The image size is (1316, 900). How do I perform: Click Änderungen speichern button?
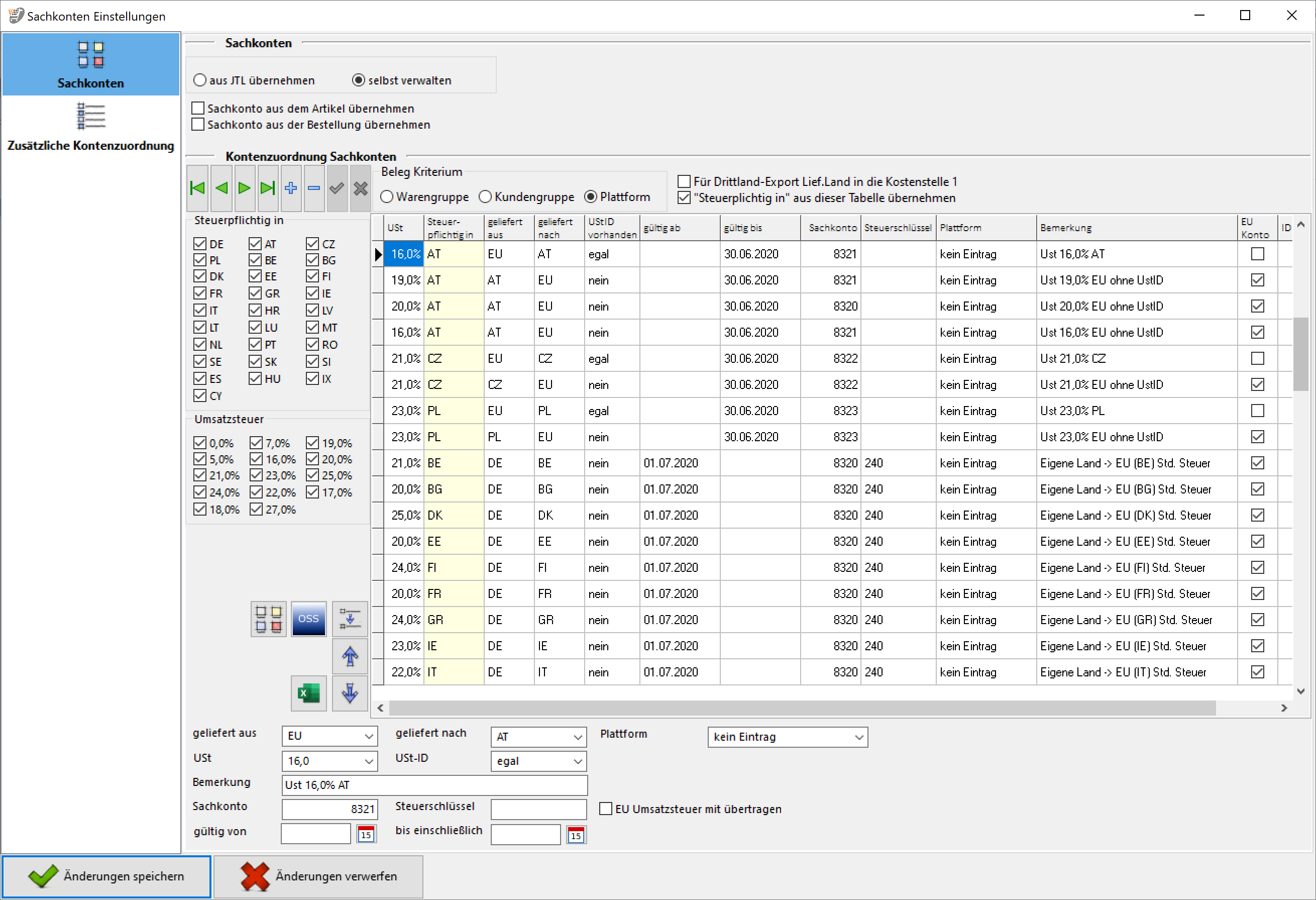click(x=106, y=876)
